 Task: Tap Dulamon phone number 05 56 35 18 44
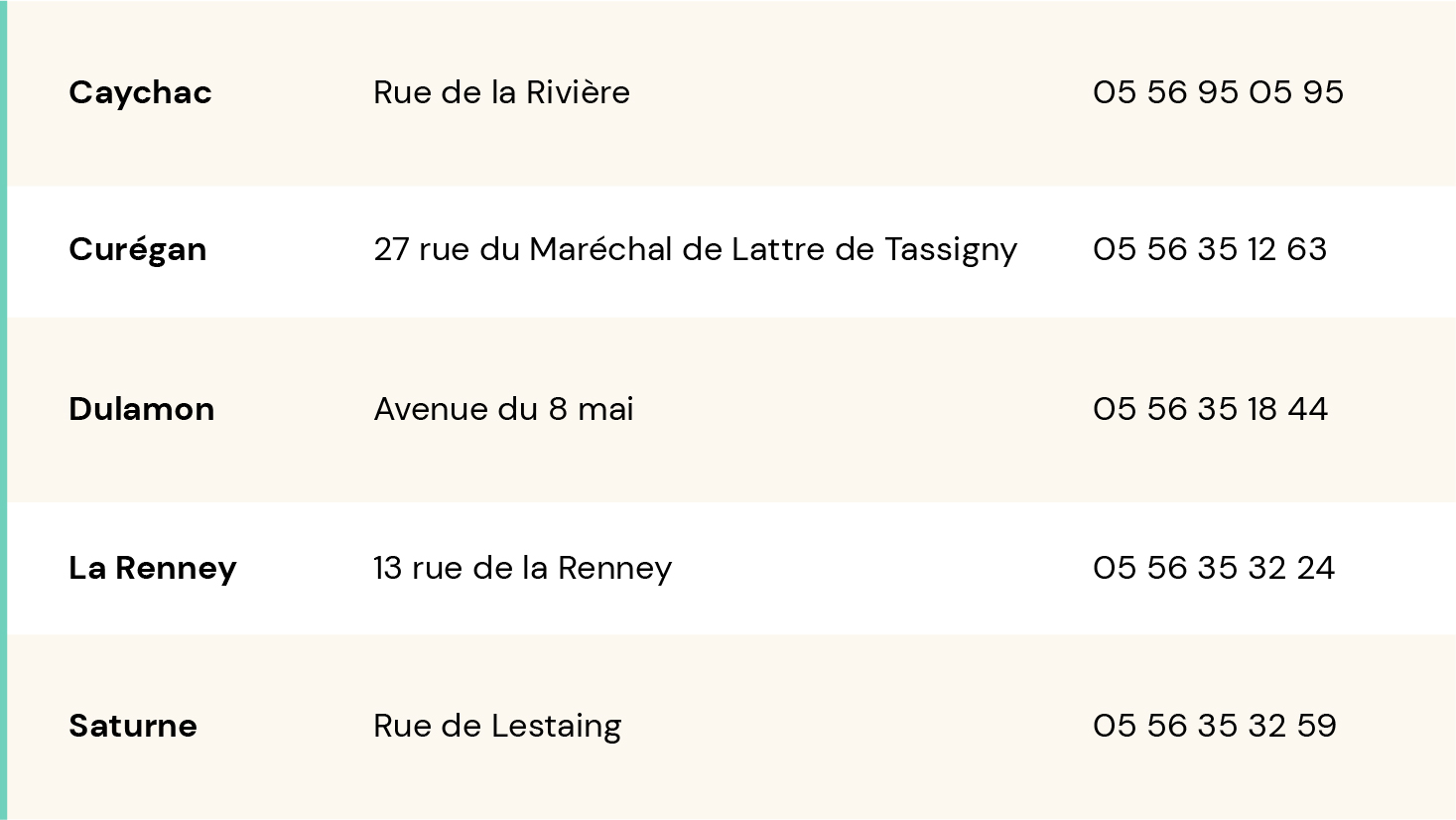[1210, 409]
